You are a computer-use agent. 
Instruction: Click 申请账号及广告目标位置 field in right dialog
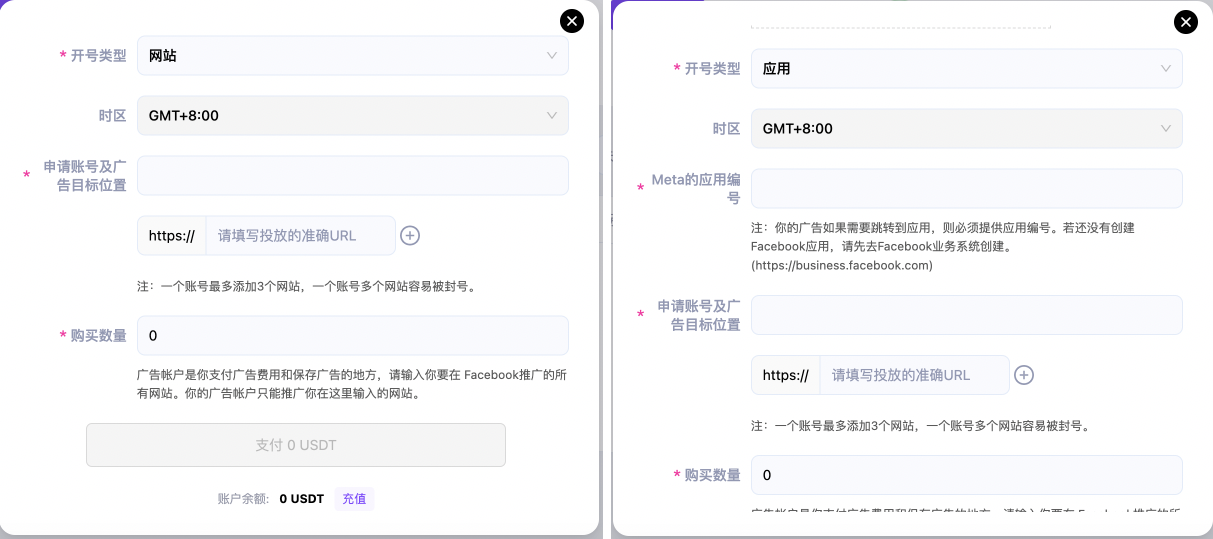[966, 315]
